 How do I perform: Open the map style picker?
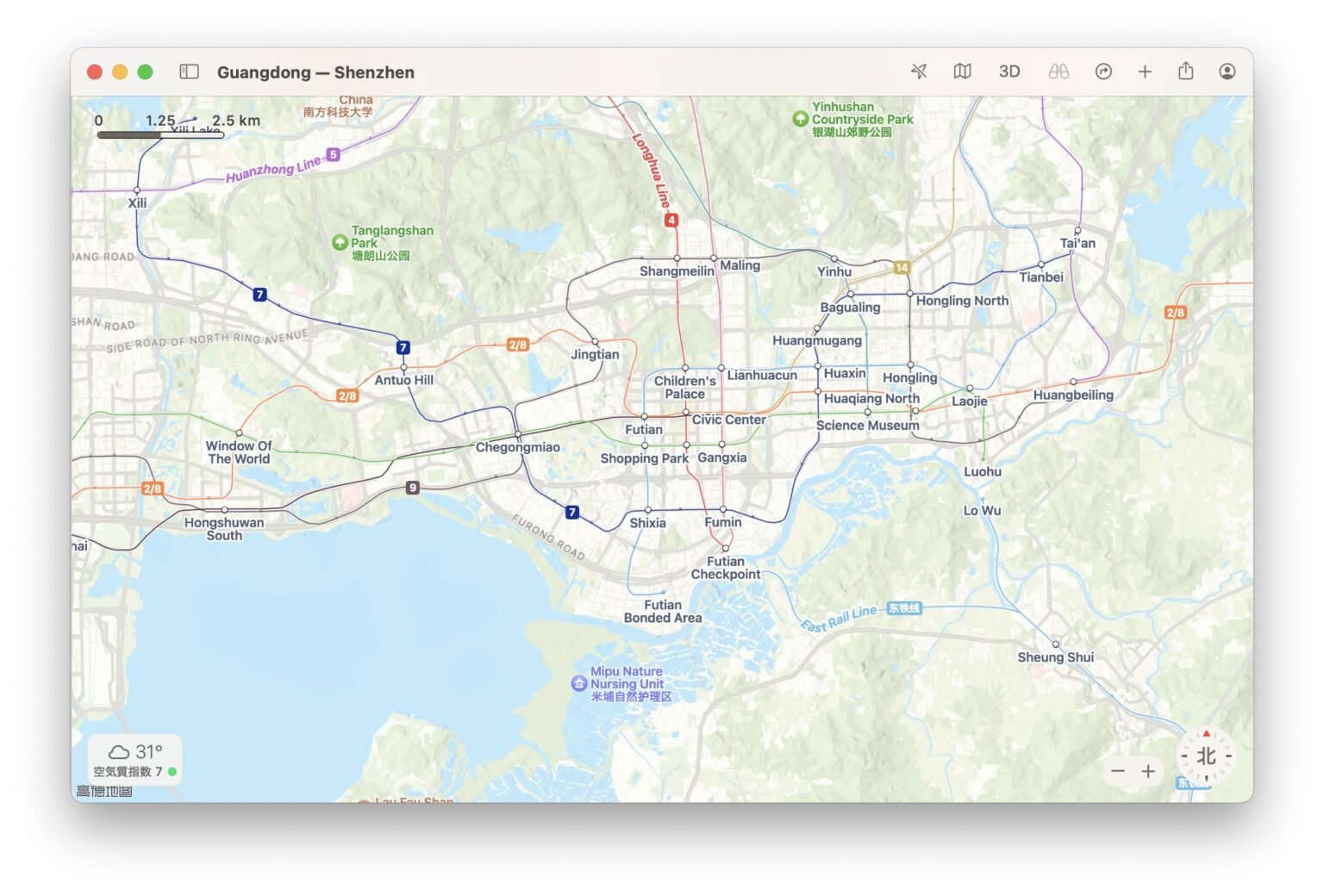[x=963, y=72]
